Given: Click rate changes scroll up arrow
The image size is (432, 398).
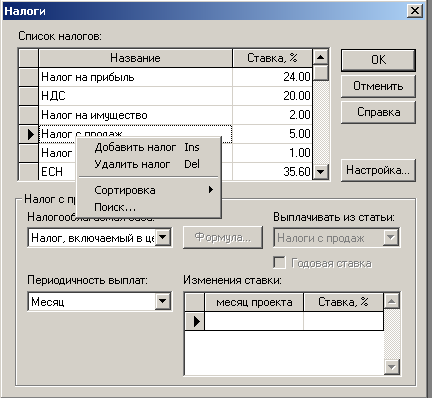Looking at the screenshot, I should tap(392, 301).
